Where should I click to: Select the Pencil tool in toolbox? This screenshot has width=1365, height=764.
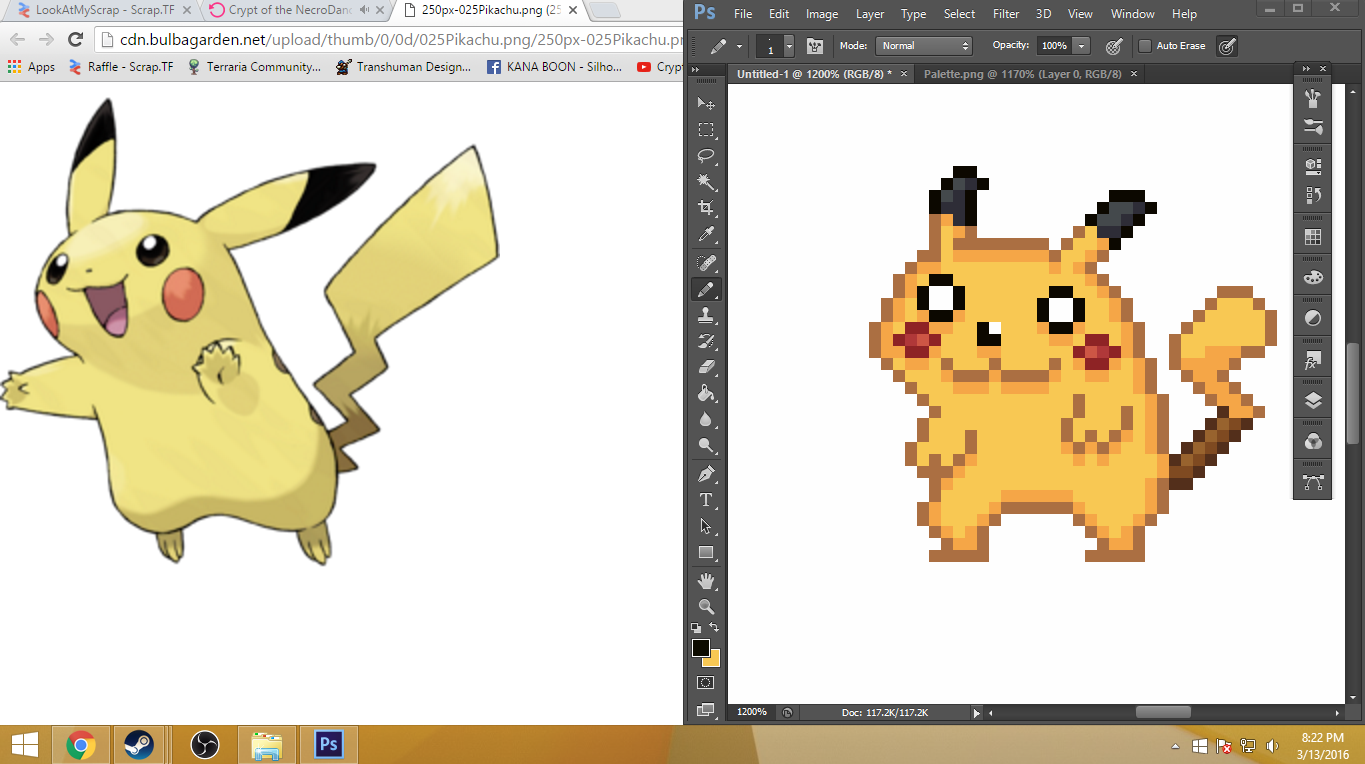tap(706, 289)
